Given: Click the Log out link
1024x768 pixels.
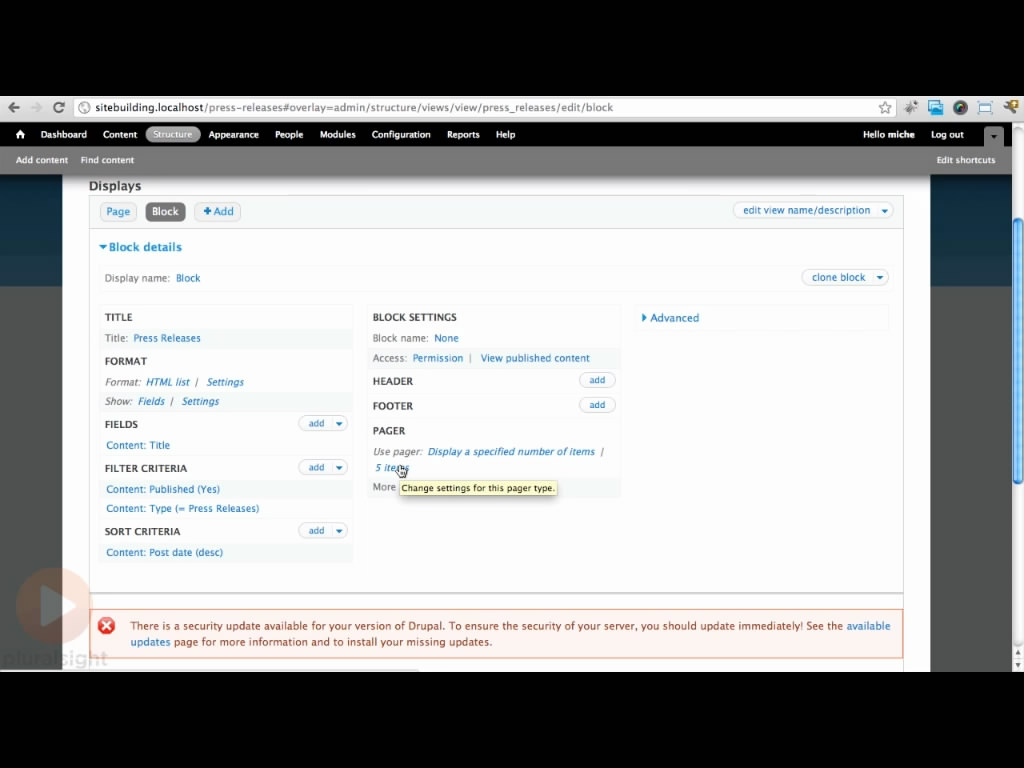Looking at the screenshot, I should coord(947,135).
